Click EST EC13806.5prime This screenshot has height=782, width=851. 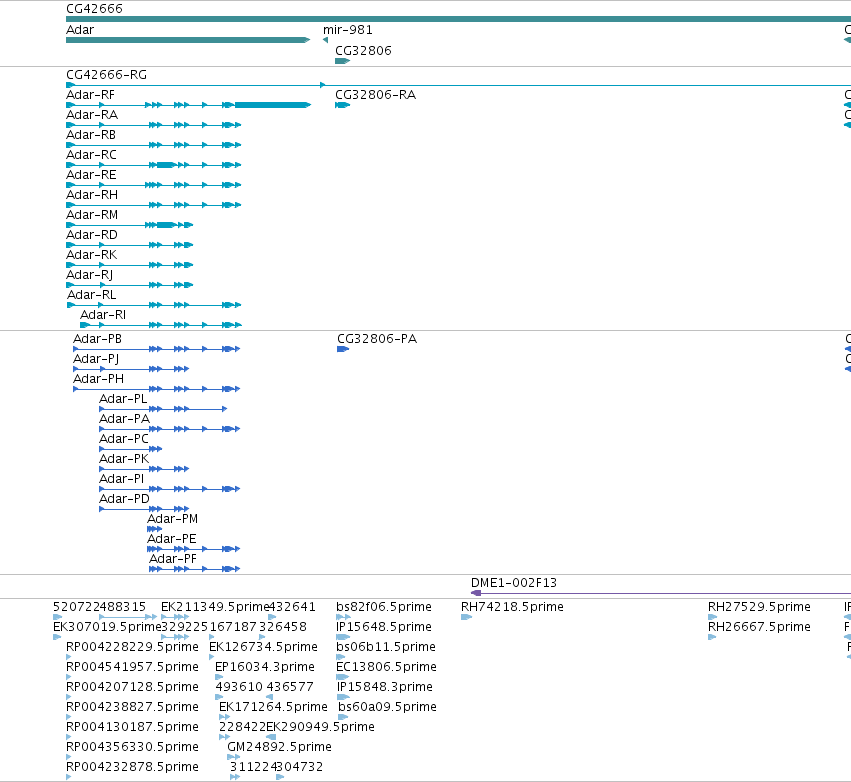386,667
